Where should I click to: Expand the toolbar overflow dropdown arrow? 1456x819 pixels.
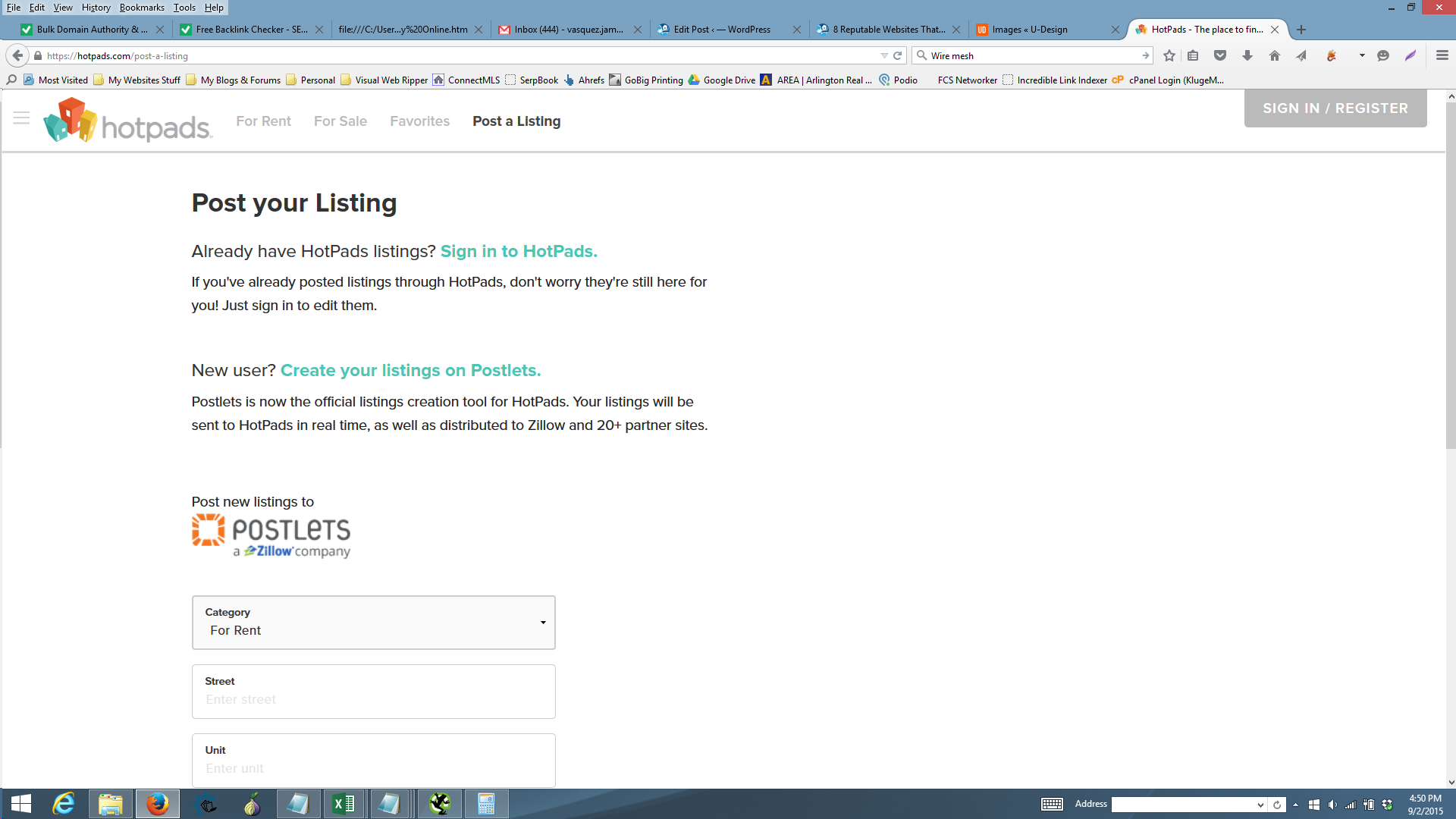tap(1362, 55)
